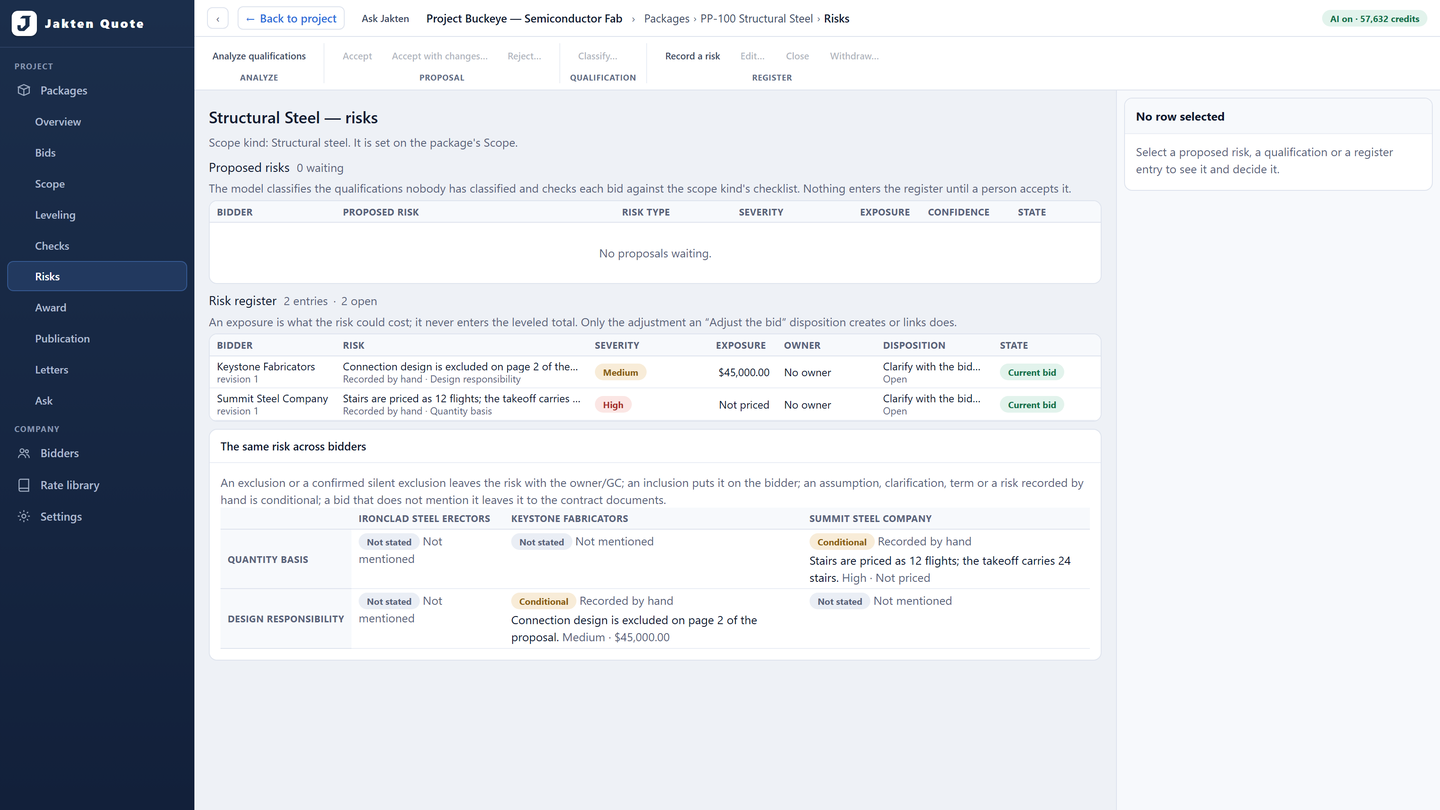Click the Confidence header in Proposed risks
The height and width of the screenshot is (810, 1440).
point(958,212)
